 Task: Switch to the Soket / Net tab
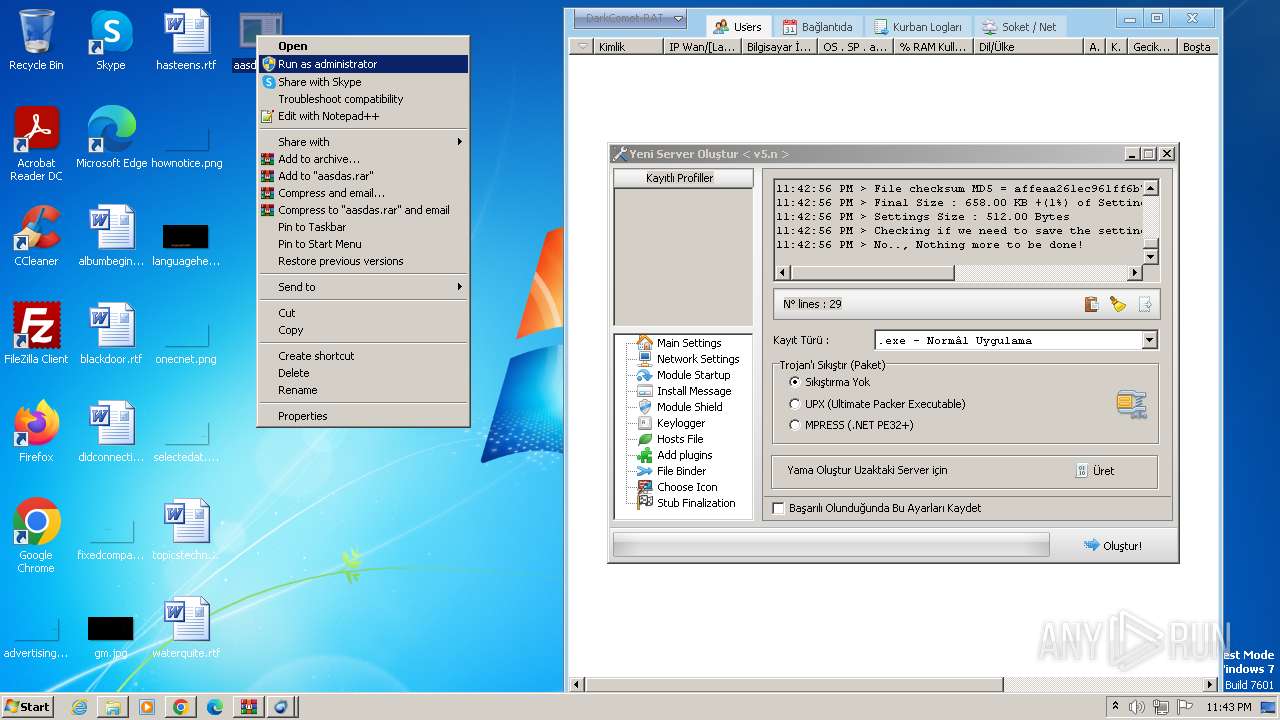pyautogui.click(x=1018, y=27)
